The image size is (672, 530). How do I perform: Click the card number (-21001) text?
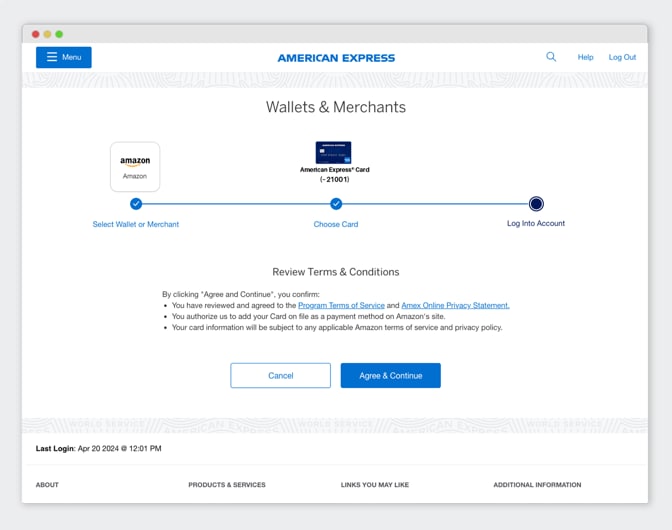(x=334, y=179)
